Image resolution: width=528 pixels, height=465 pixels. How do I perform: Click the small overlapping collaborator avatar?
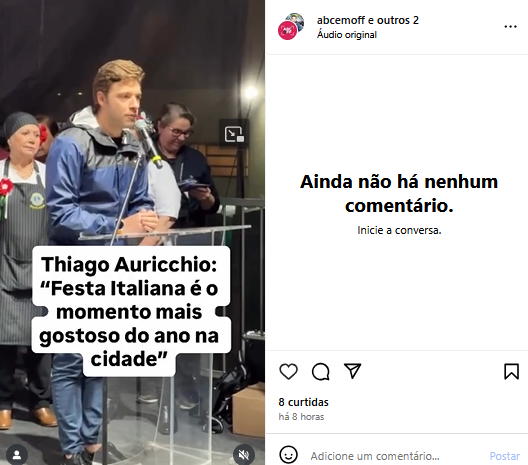point(296,20)
